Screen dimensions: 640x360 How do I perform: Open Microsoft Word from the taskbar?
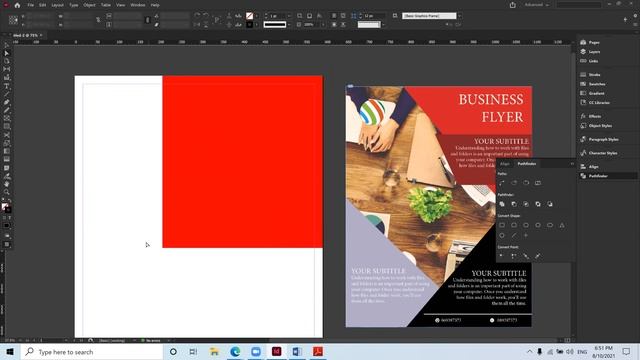[x=297, y=351]
